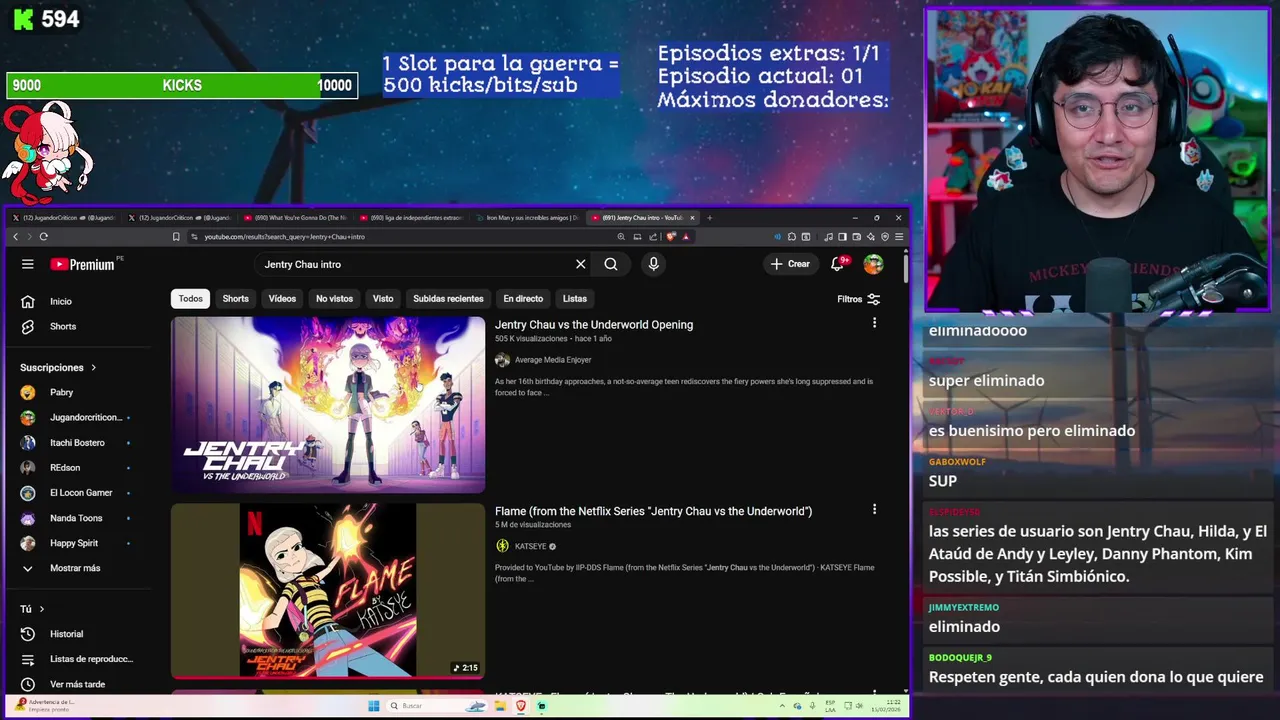Play the Flame by KATSEYE thumbnail
This screenshot has width=1280, height=720.
tap(328, 591)
